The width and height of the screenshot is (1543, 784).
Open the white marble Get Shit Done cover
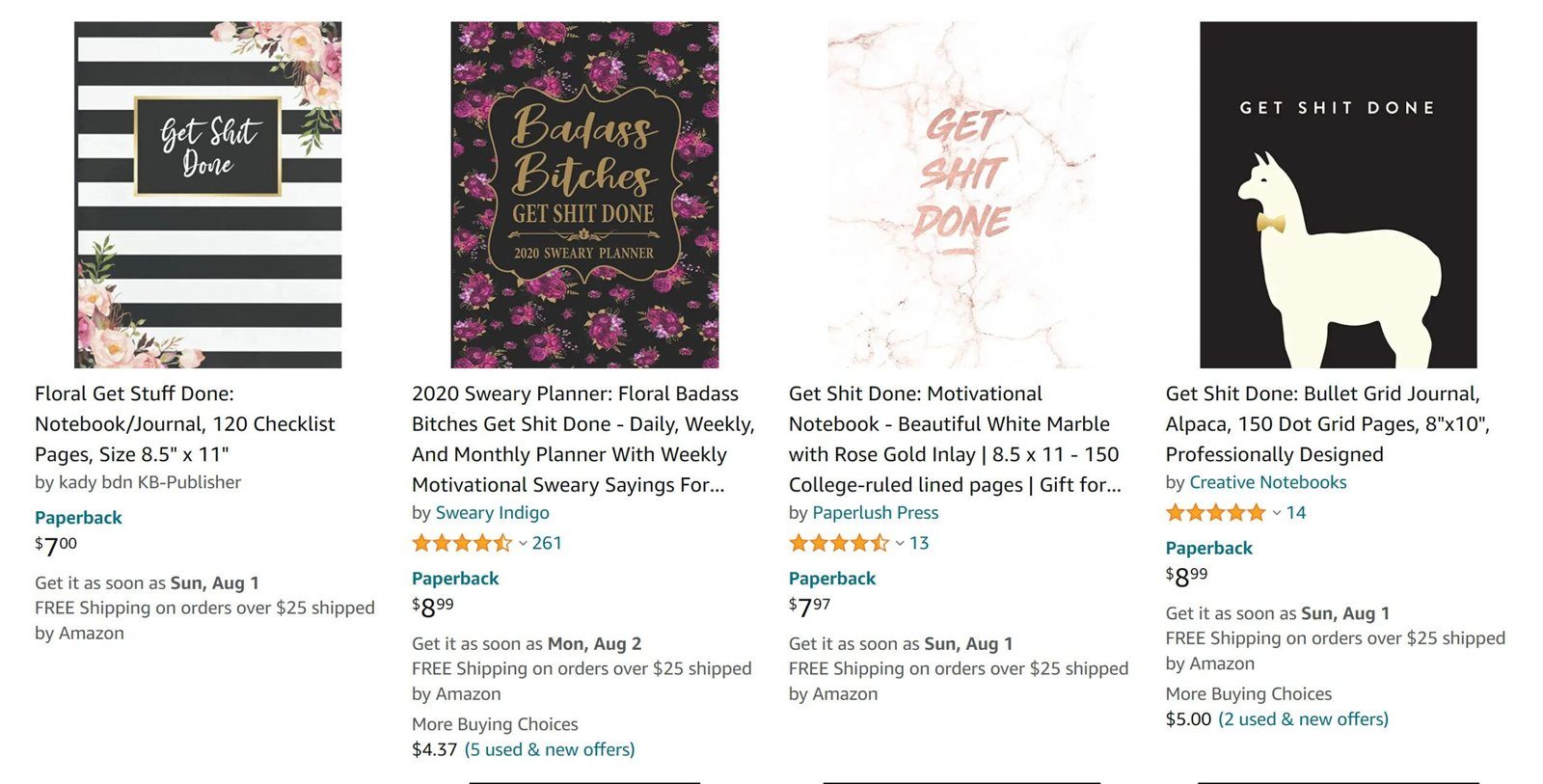point(961,195)
